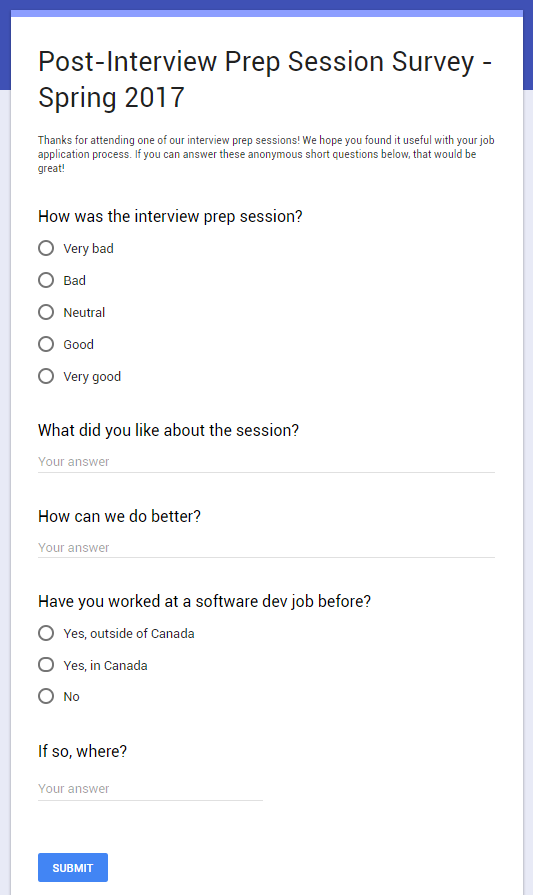Focus the "How can we do better?" answer field
Viewport: 533px width, 895px height.
(266, 547)
